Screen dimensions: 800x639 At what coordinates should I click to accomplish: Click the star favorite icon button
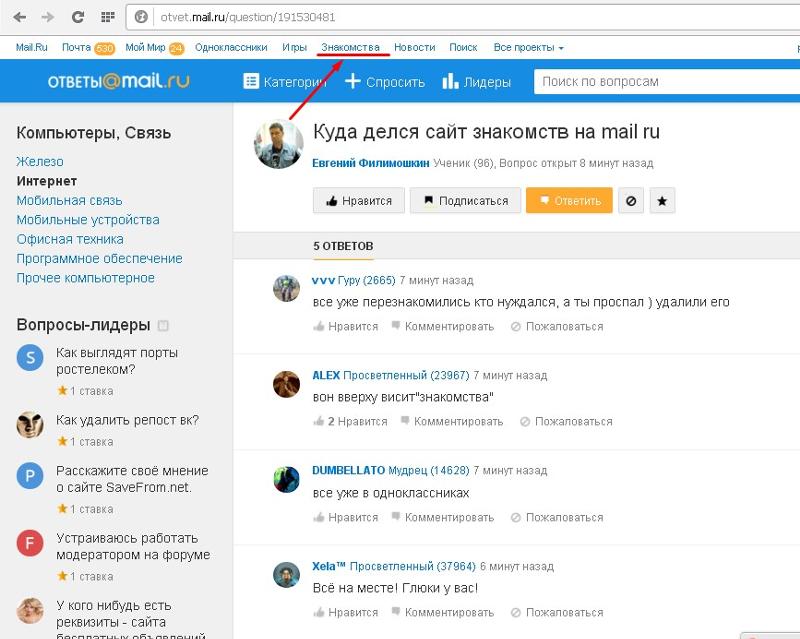[x=662, y=201]
